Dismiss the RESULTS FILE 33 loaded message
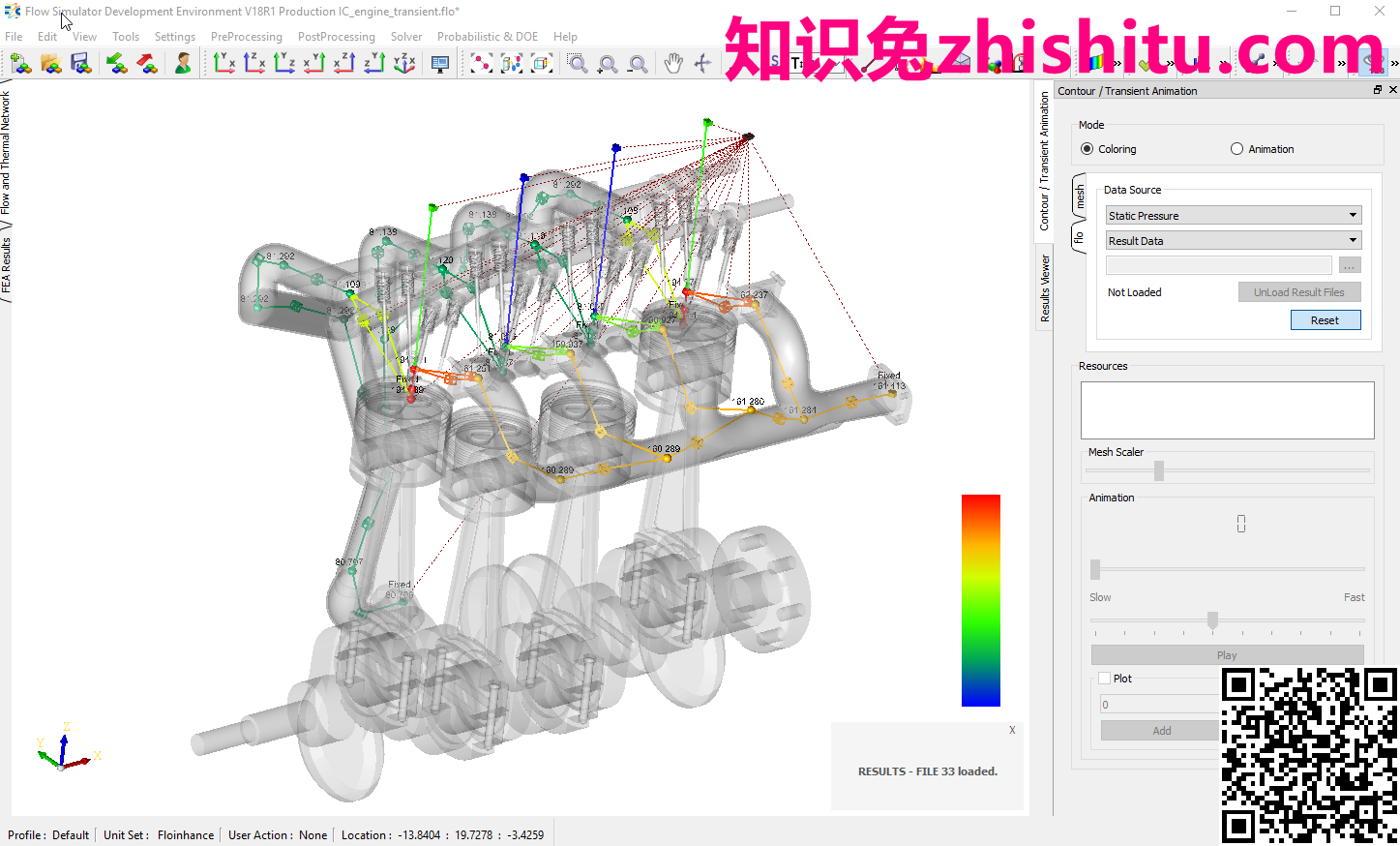 (1012, 730)
